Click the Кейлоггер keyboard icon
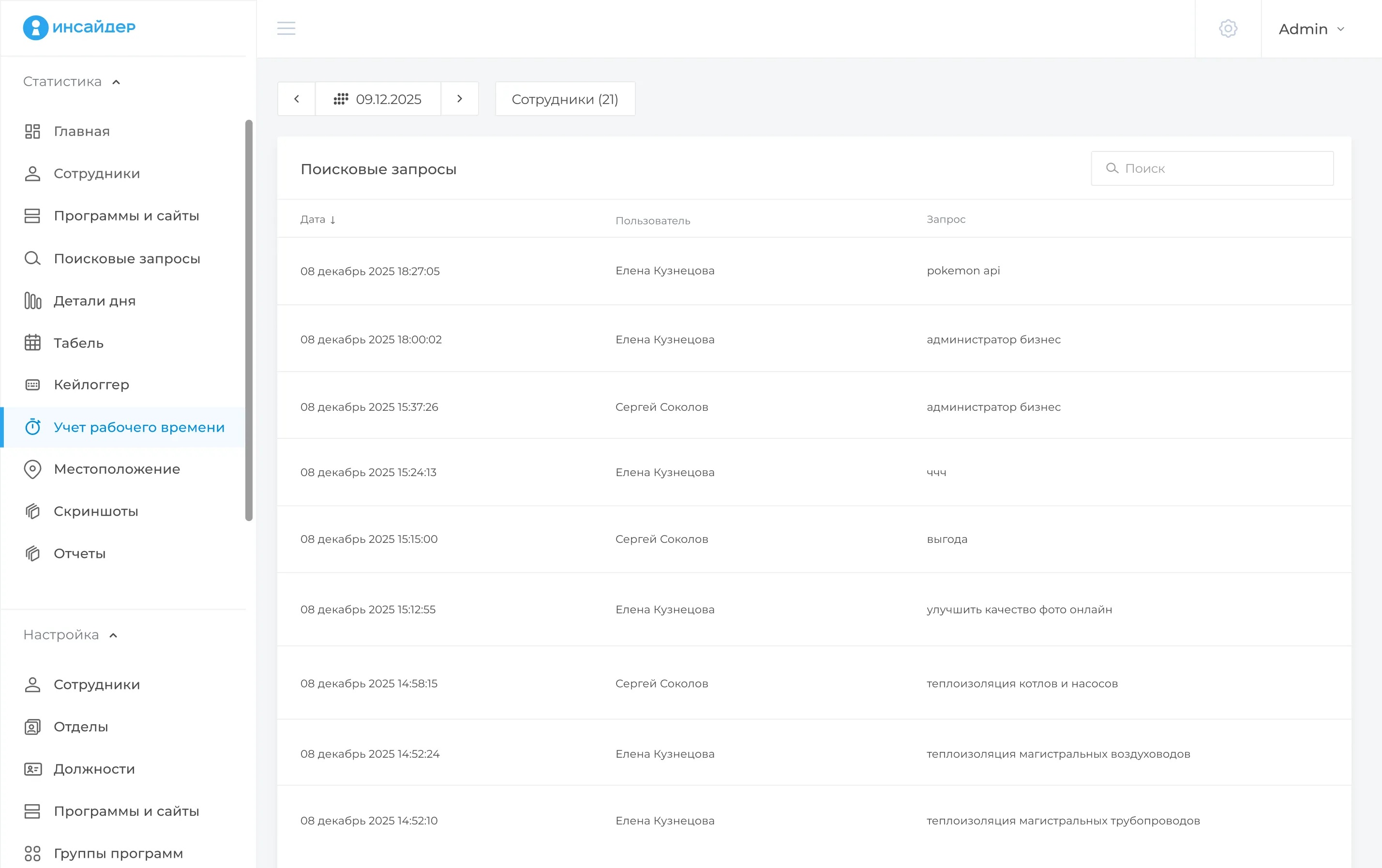Image resolution: width=1382 pixels, height=868 pixels. coord(33,385)
